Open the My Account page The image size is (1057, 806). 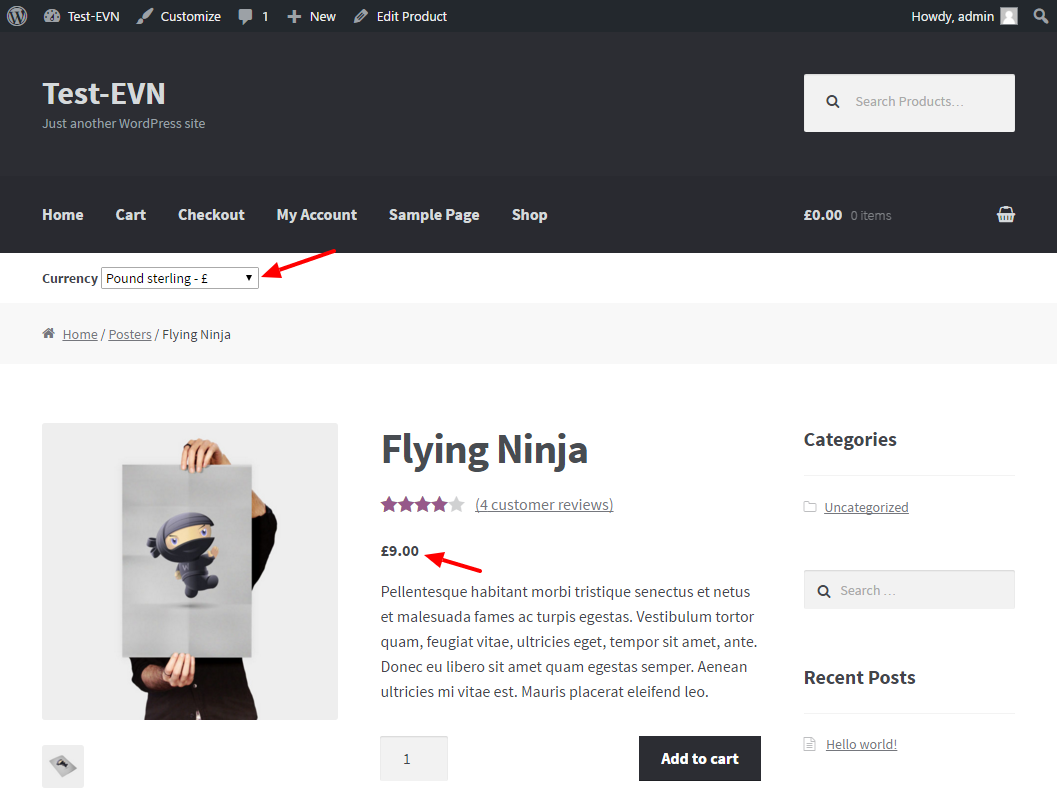pyautogui.click(x=317, y=214)
